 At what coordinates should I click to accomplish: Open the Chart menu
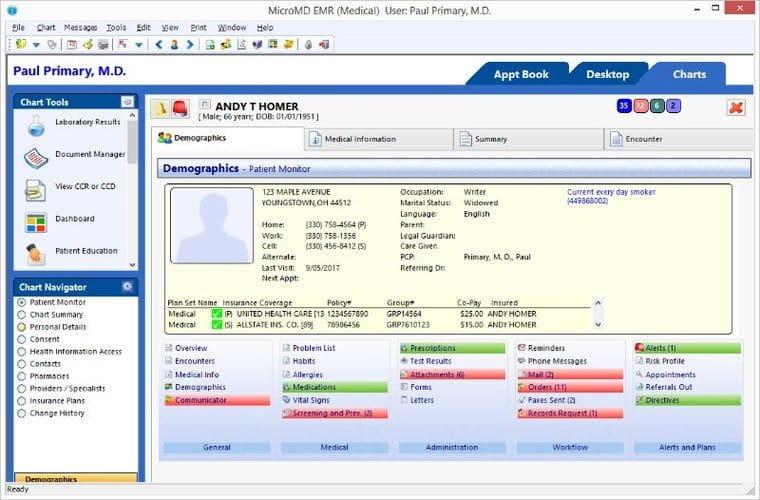(x=46, y=28)
